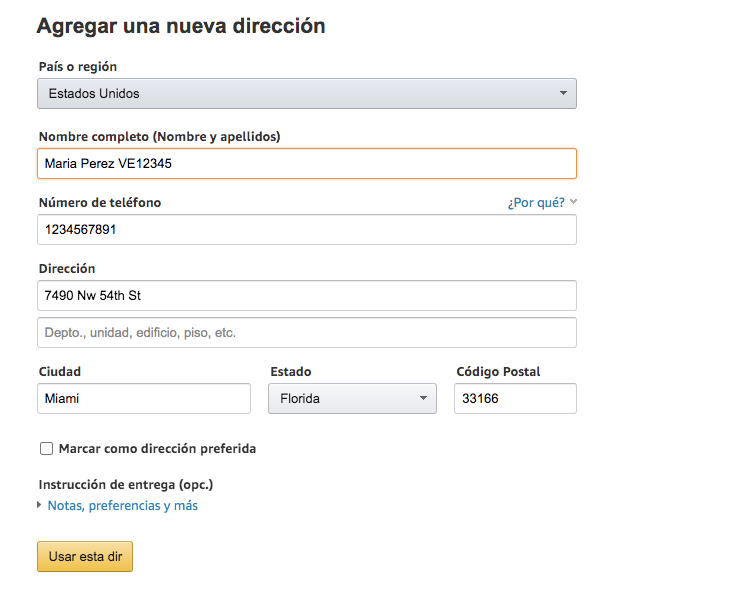Select the Número de teléfono input field
This screenshot has height=591, width=730.
(307, 230)
